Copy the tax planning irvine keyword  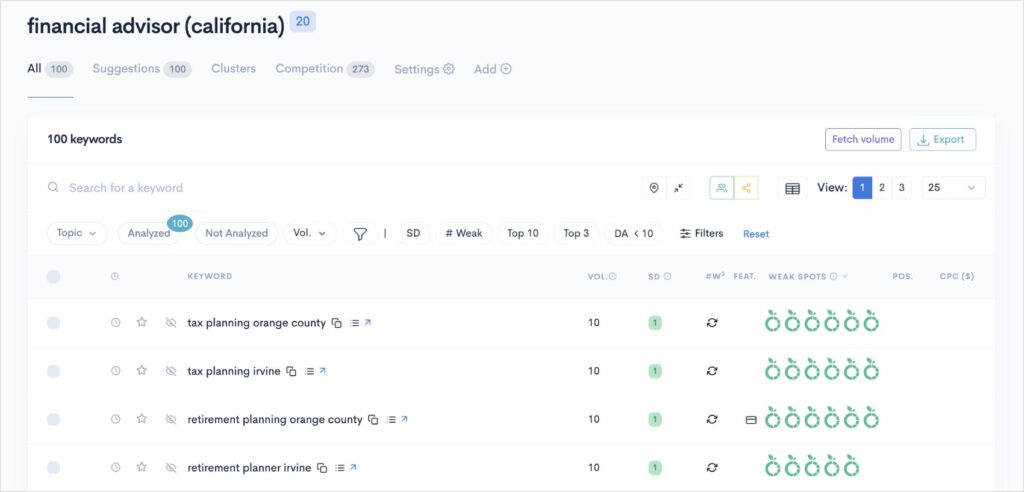[291, 371]
